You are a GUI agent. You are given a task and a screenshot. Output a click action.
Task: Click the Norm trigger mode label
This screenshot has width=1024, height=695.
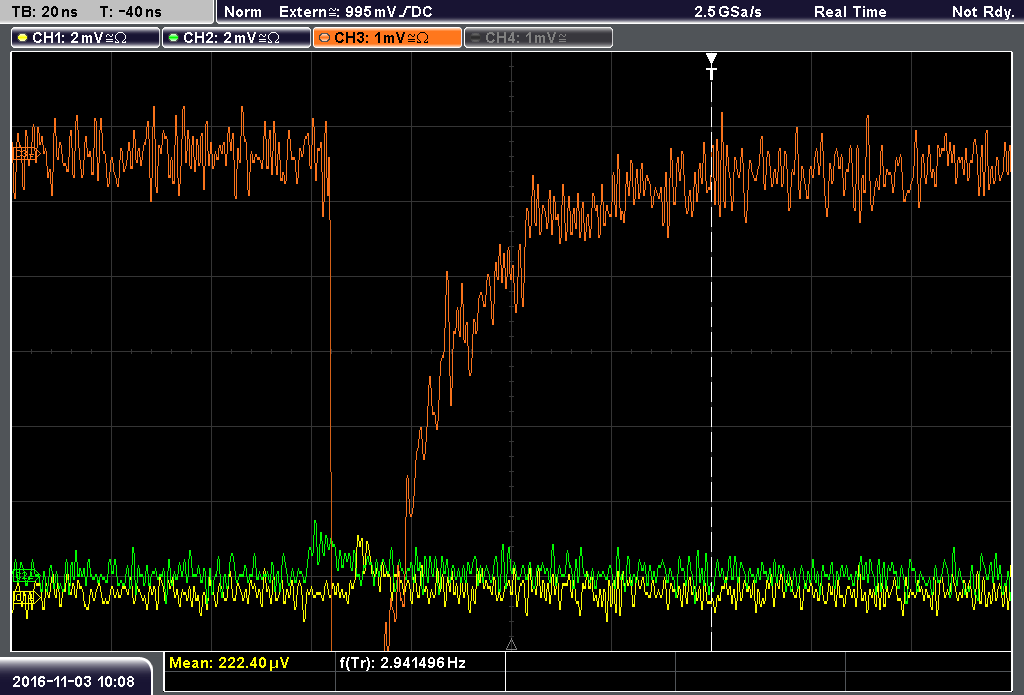242,12
